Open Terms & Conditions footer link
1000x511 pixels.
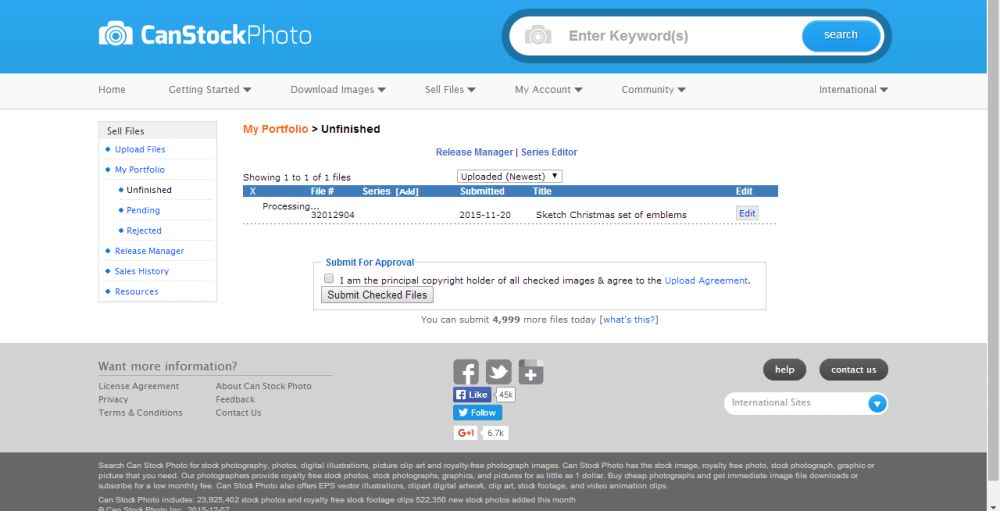[140, 413]
